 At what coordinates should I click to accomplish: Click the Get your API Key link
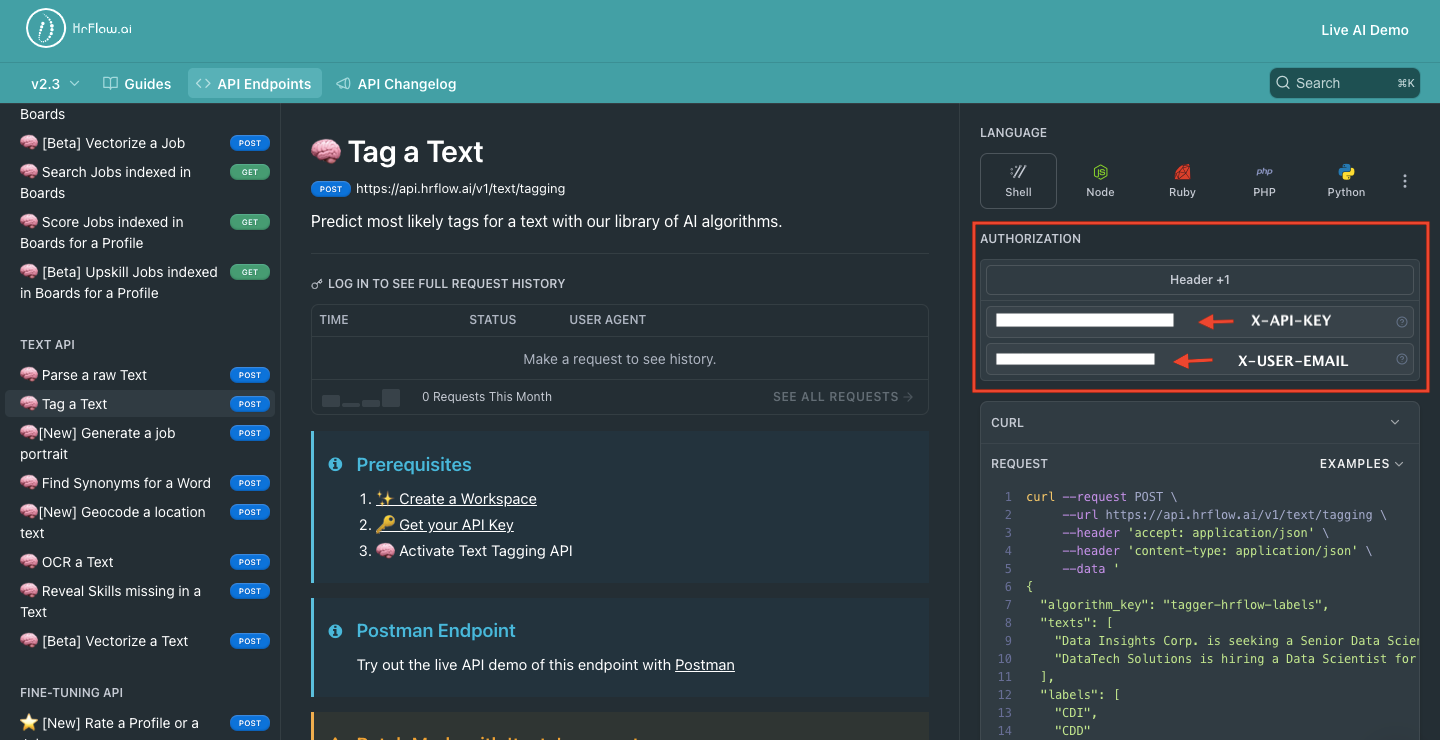coord(454,524)
